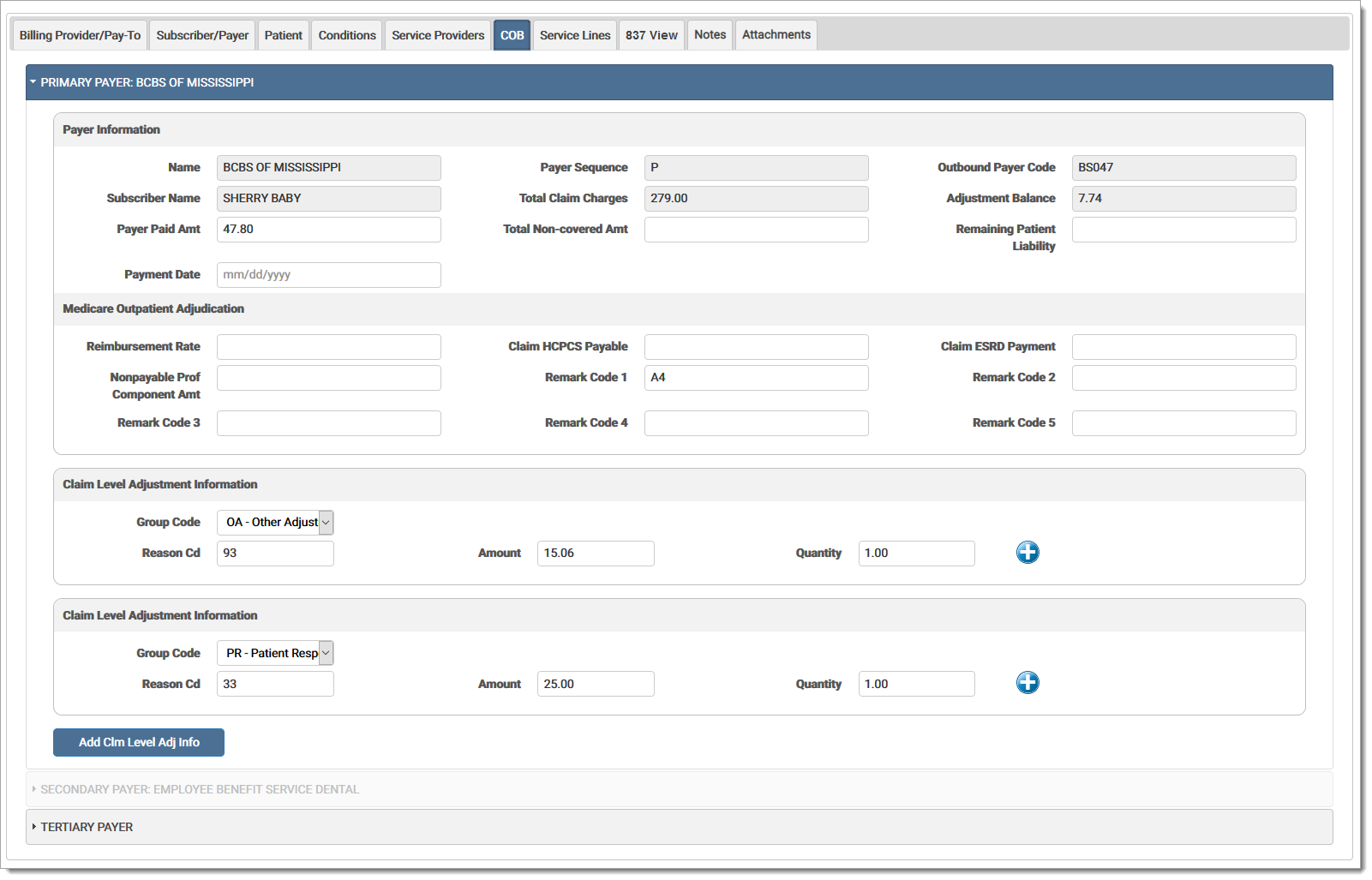Click the Remark Code 2 field
This screenshot has height=880, width=1372.
[1184, 378]
